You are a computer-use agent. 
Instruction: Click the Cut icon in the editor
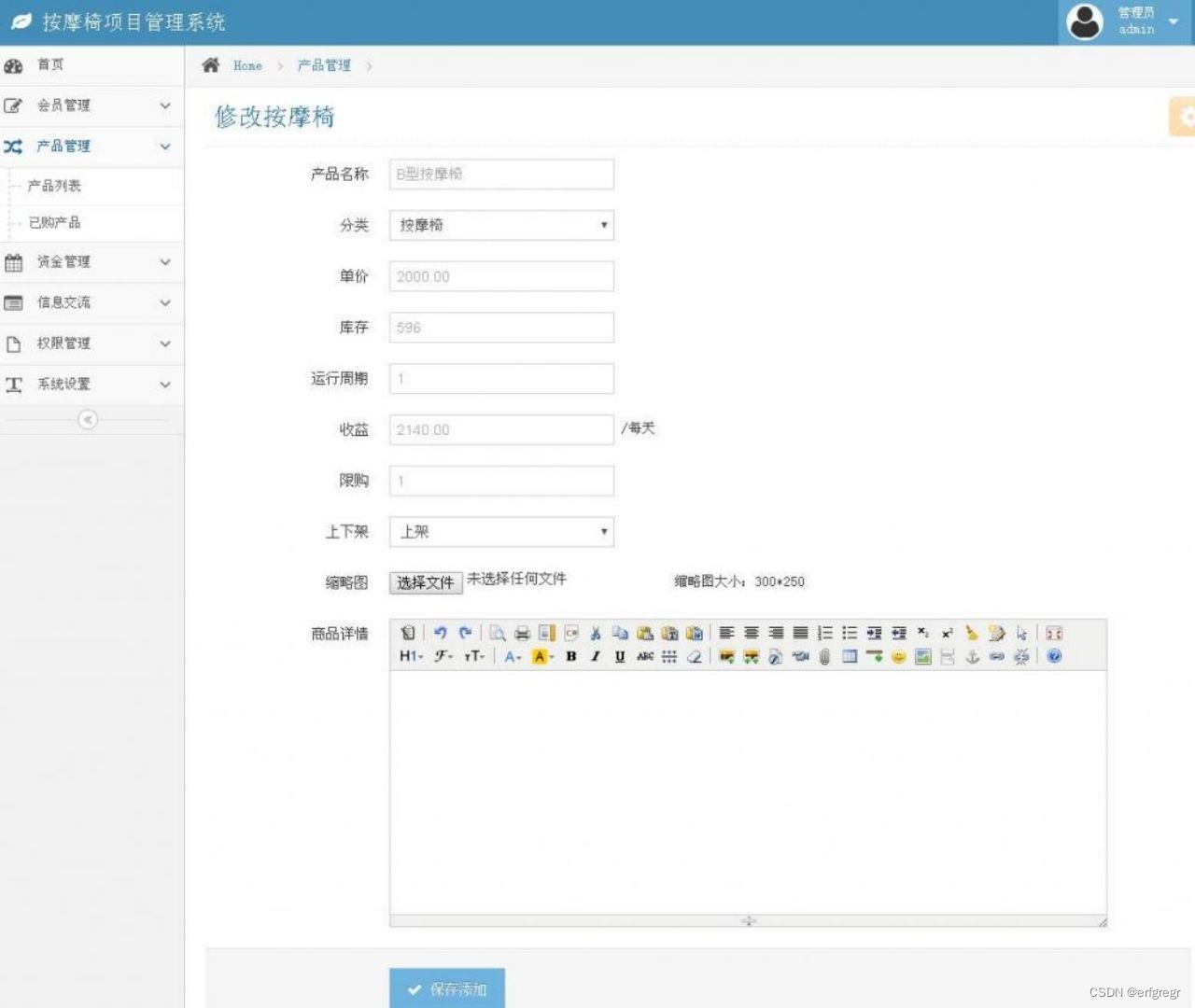[x=595, y=633]
